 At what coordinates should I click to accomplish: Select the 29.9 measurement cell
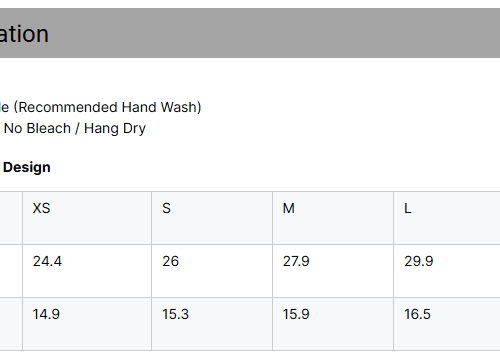[x=447, y=271]
